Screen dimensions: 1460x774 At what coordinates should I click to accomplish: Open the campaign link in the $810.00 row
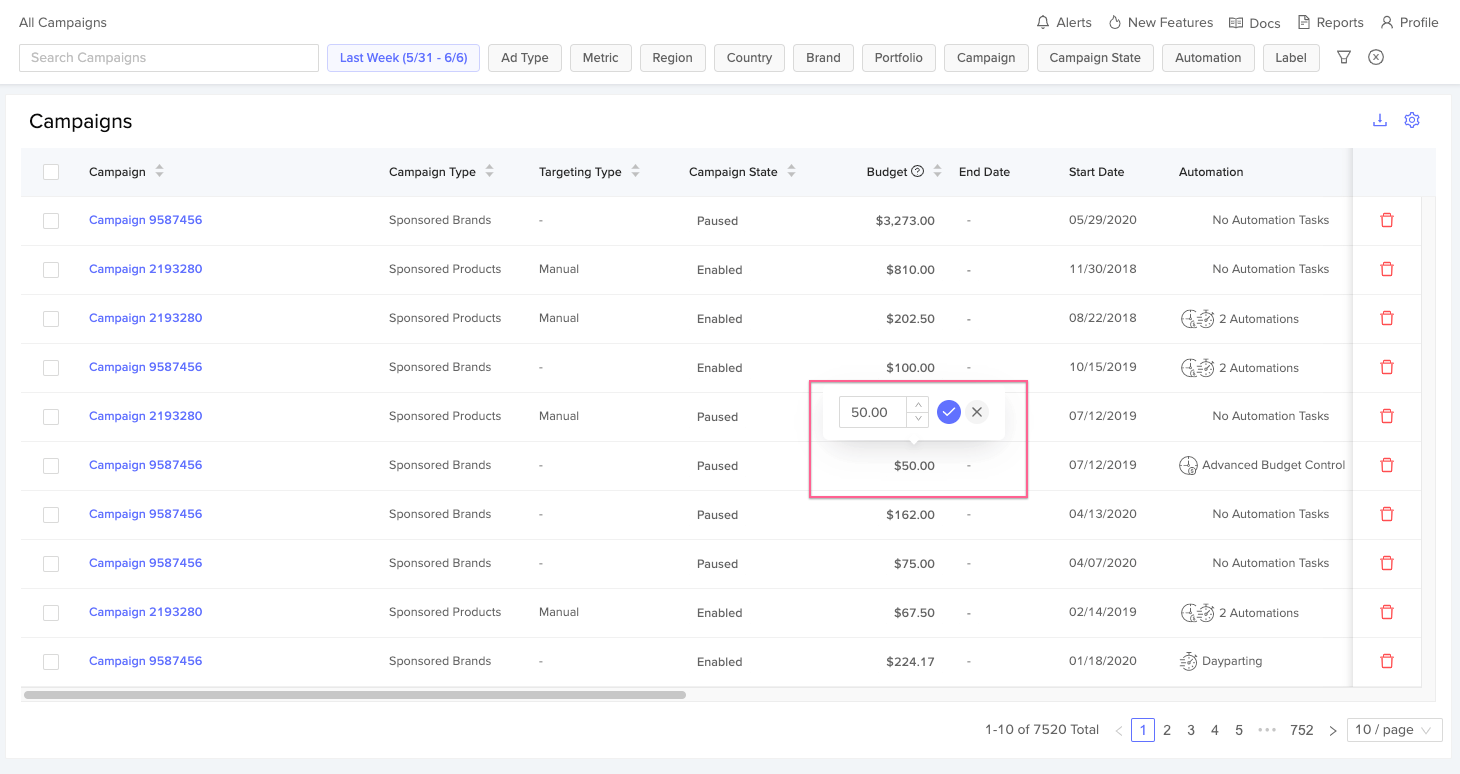146,269
